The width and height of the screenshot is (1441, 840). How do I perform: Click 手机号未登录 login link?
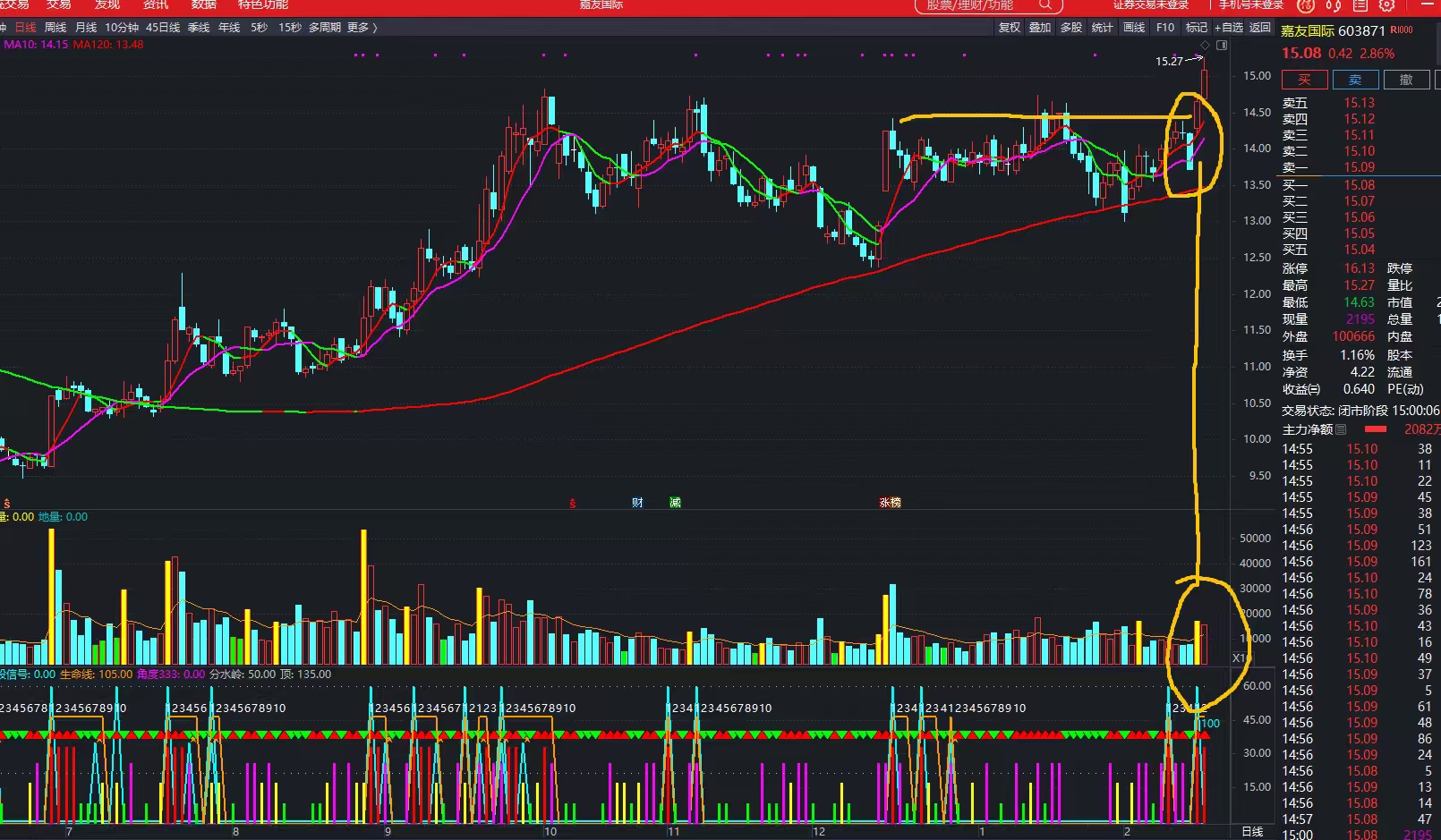(1251, 5)
